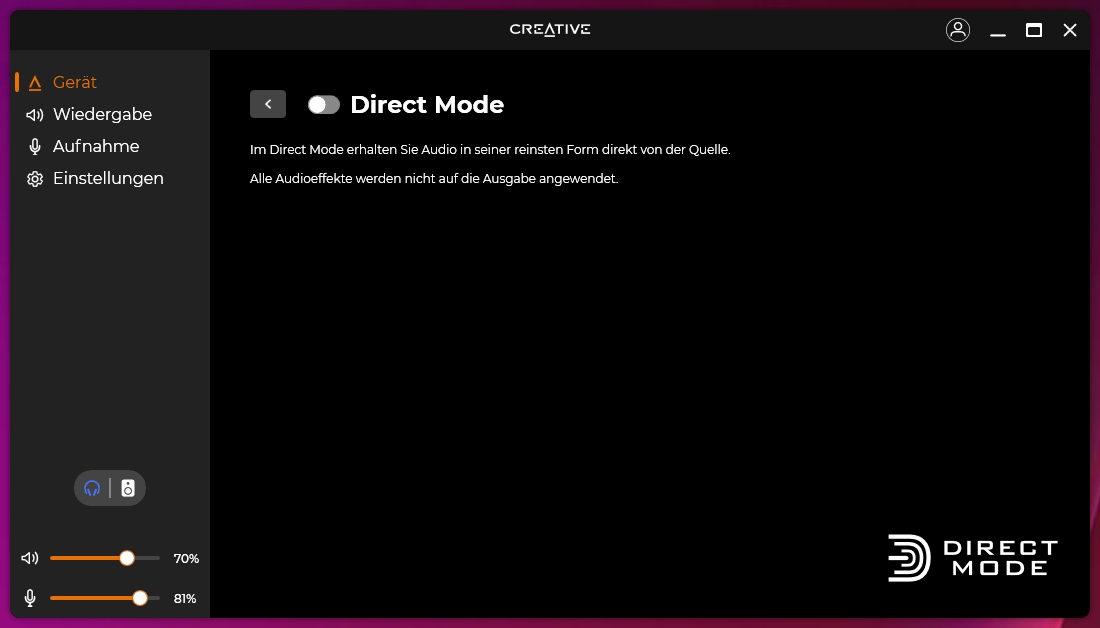Viewport: 1100px width, 628px height.
Task: Open Einstellungen from the sidebar
Action: pos(108,178)
